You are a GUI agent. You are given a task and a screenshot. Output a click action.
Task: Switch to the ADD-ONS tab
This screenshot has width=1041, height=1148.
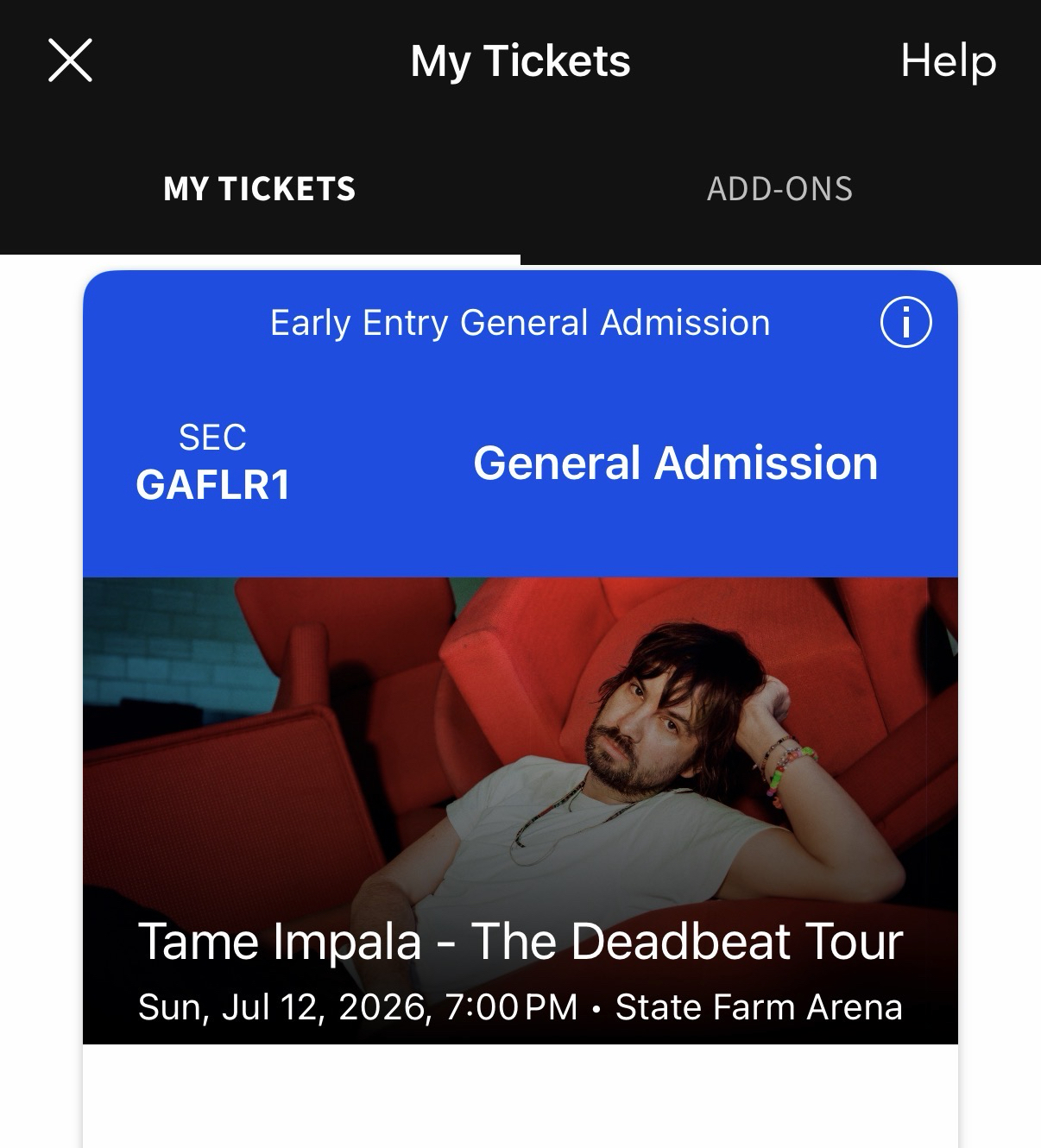pos(779,189)
